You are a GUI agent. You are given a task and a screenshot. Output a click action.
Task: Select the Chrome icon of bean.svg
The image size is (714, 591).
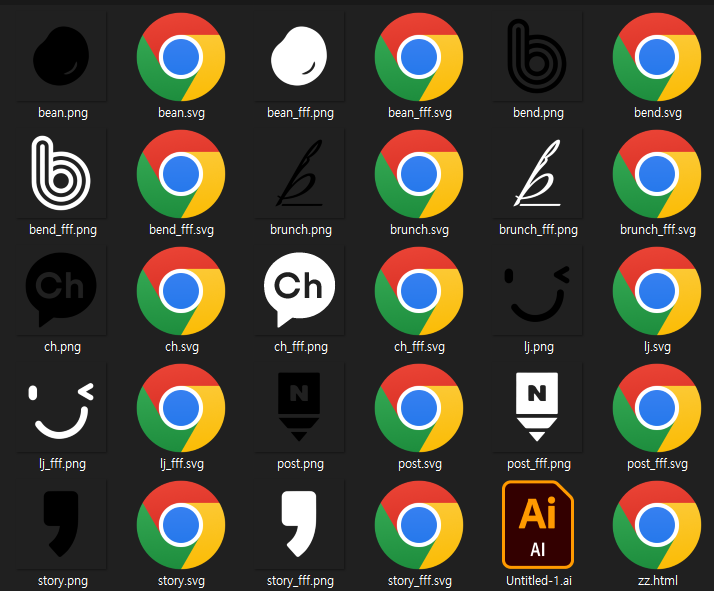(181, 57)
